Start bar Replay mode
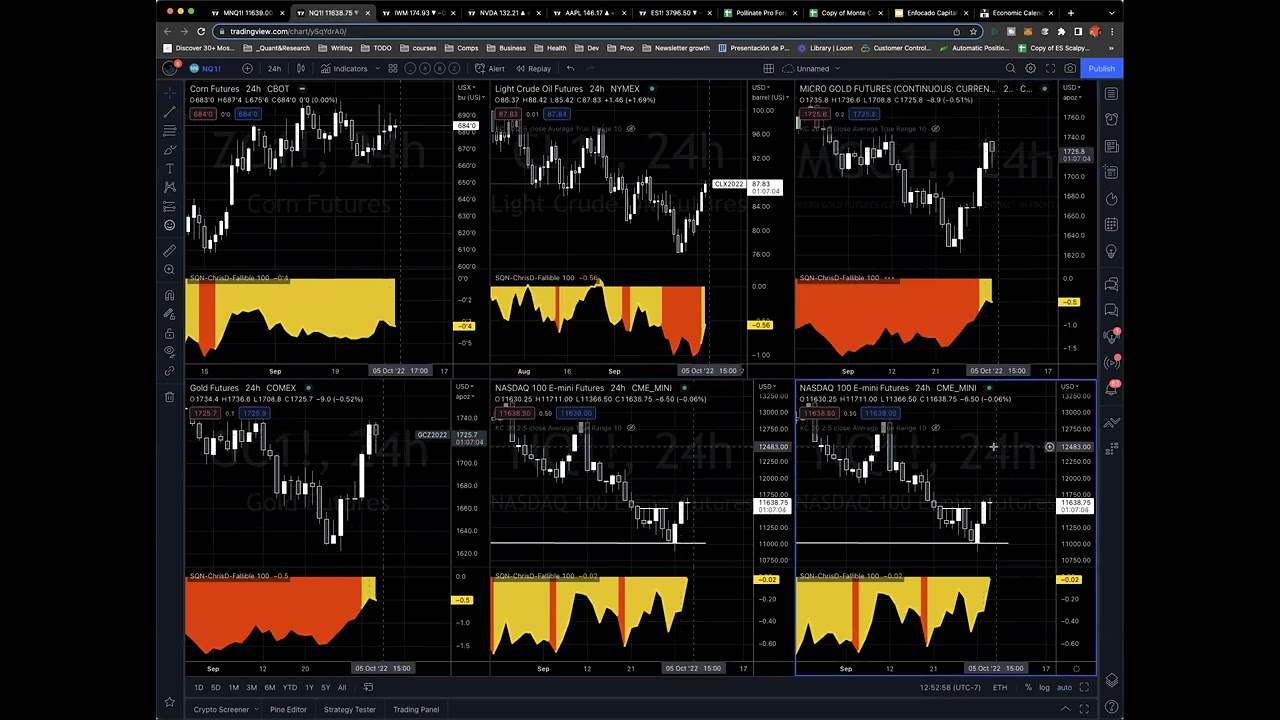1280x720 pixels. [x=533, y=69]
